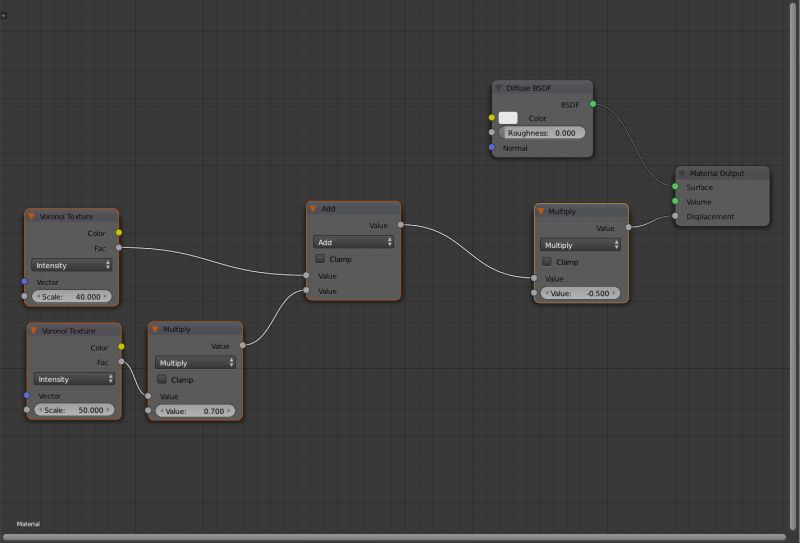Open Intensity dropdown on the Scale 40.000 Voronoi
The width and height of the screenshot is (800, 543).
[x=71, y=265]
